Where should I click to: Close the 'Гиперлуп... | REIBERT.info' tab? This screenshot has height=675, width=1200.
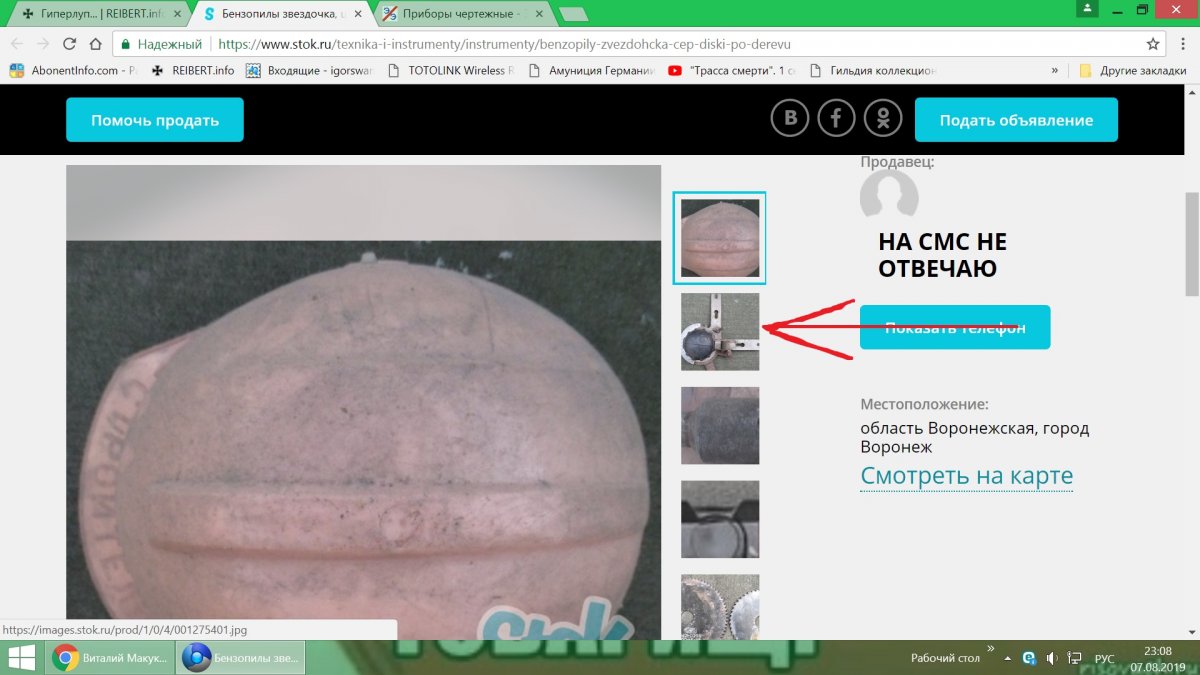pos(177,14)
